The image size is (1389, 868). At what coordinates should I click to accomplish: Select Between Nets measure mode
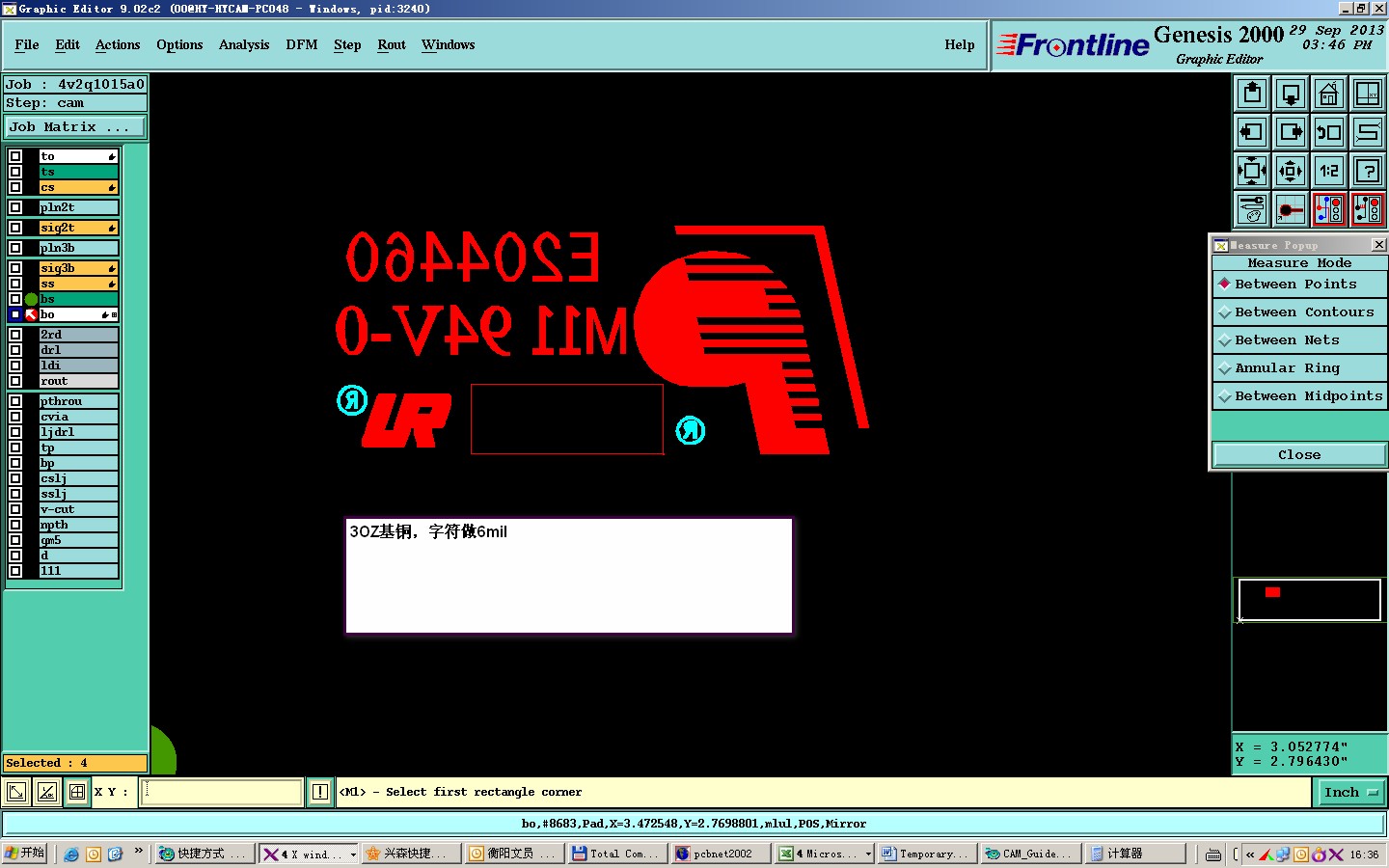pos(1299,340)
